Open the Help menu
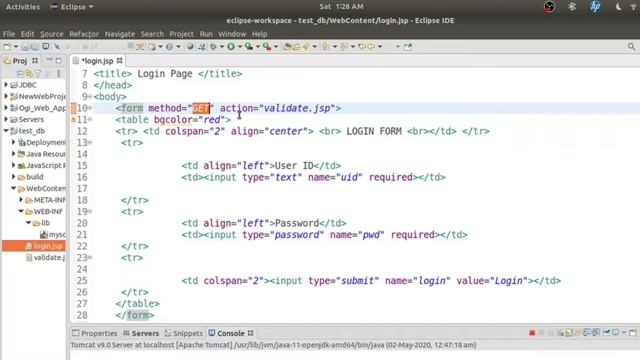 [x=259, y=34]
